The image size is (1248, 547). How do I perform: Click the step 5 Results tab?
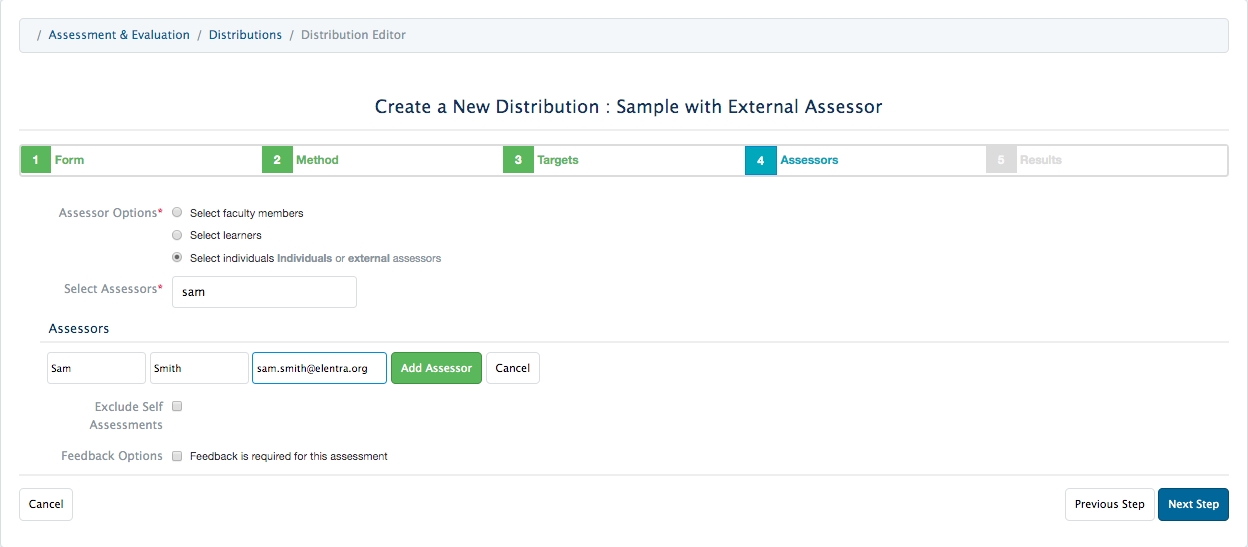[x=1040, y=160]
